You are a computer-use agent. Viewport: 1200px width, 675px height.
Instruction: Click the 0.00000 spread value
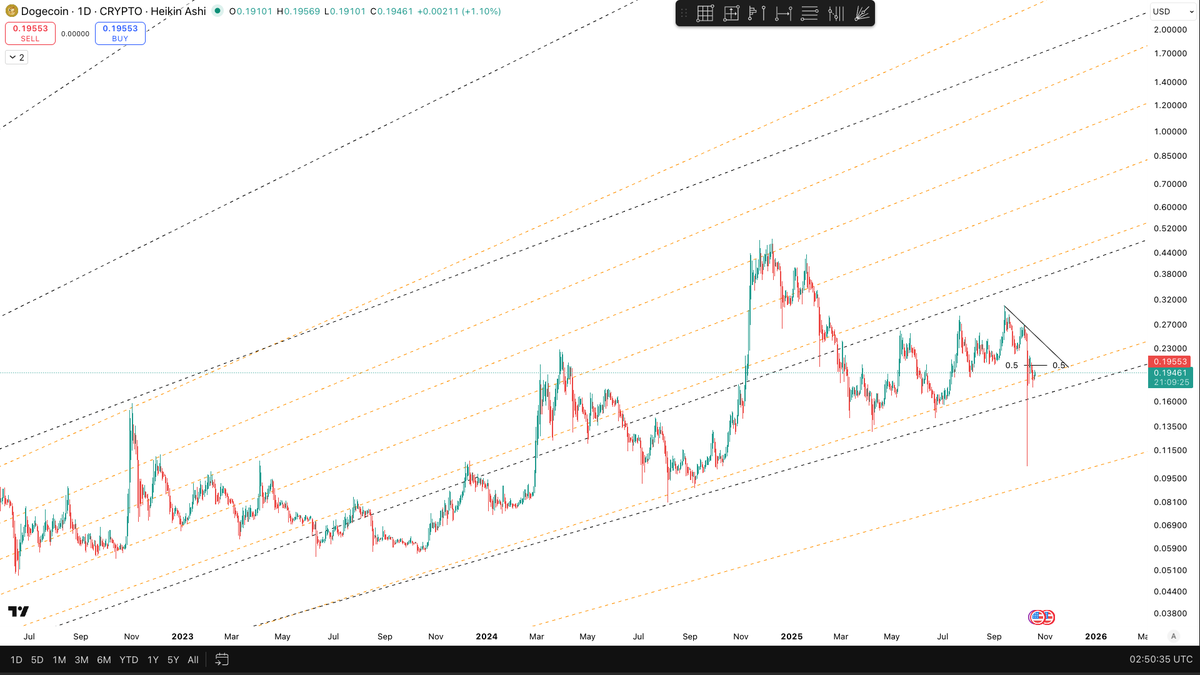(x=75, y=34)
